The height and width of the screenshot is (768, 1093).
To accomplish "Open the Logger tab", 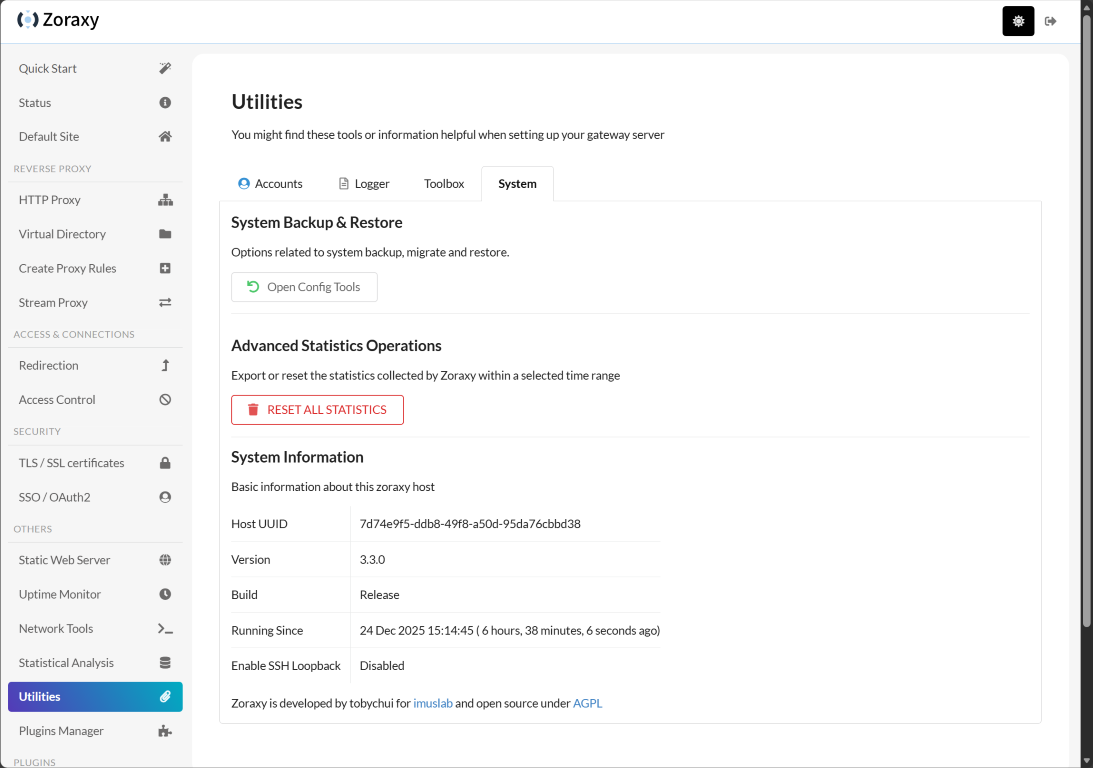I will click(364, 184).
